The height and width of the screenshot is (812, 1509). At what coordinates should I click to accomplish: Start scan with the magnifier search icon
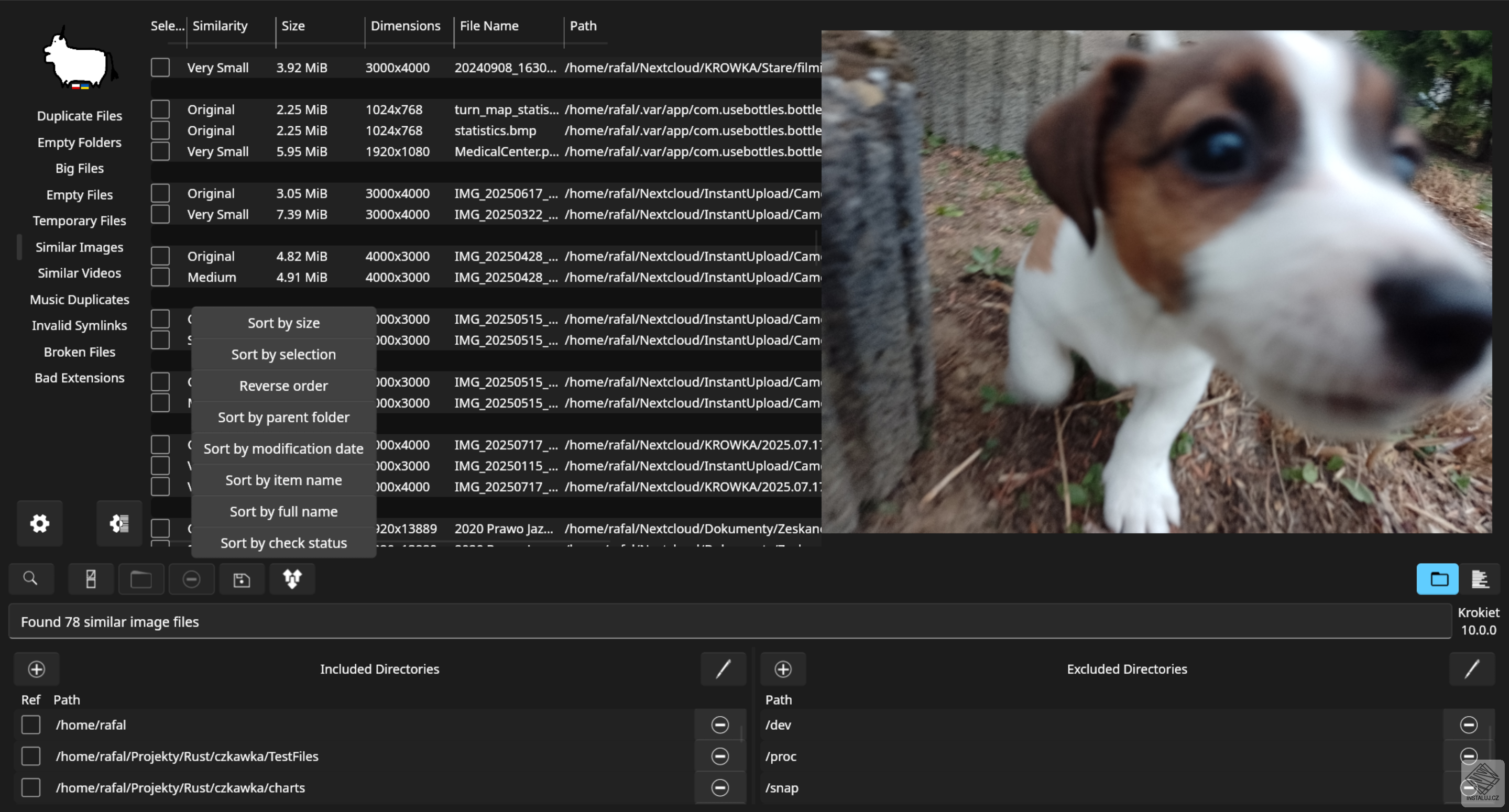tap(31, 579)
